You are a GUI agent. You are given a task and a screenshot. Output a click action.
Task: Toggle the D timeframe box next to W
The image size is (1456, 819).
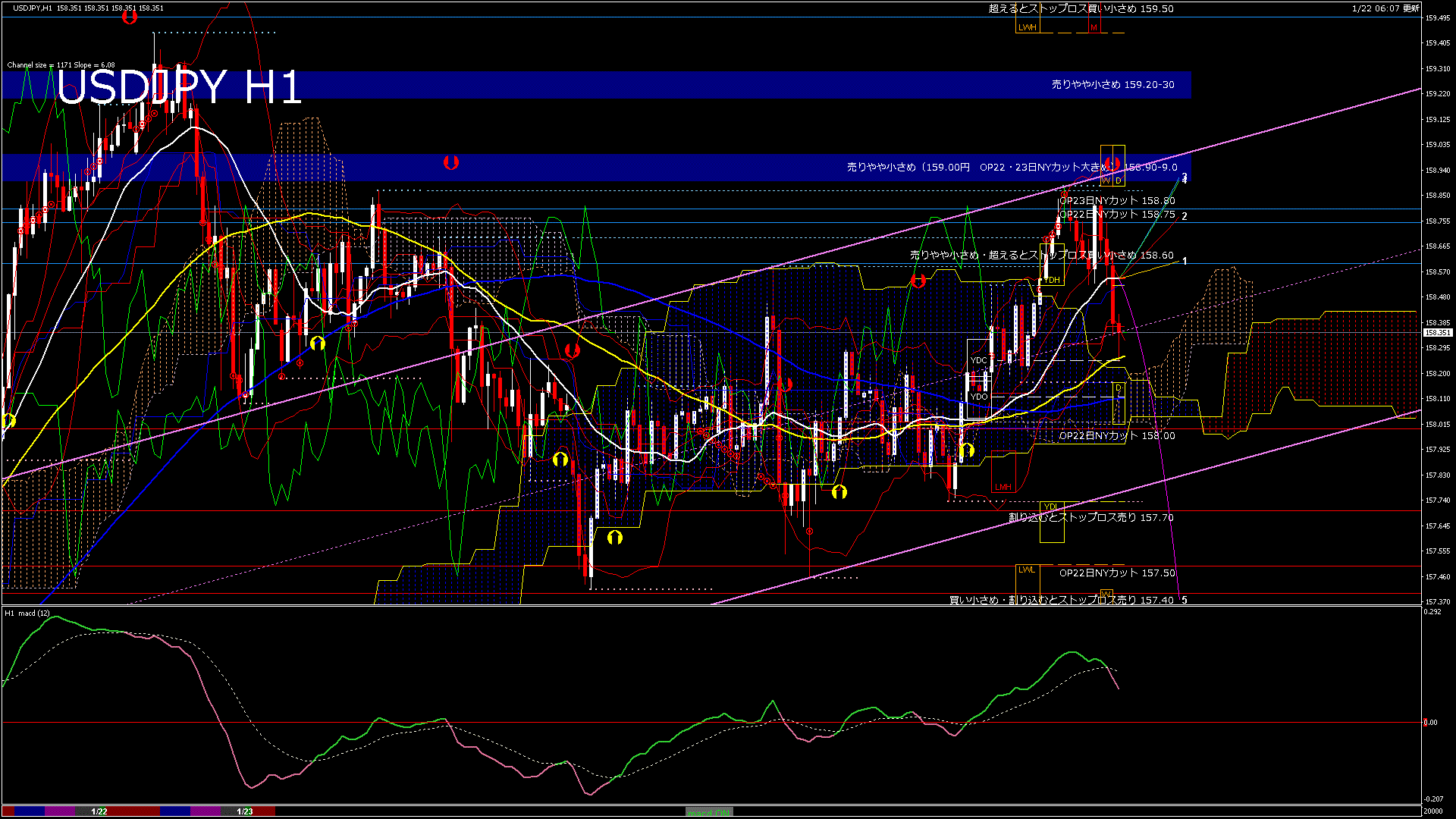(x=1119, y=180)
